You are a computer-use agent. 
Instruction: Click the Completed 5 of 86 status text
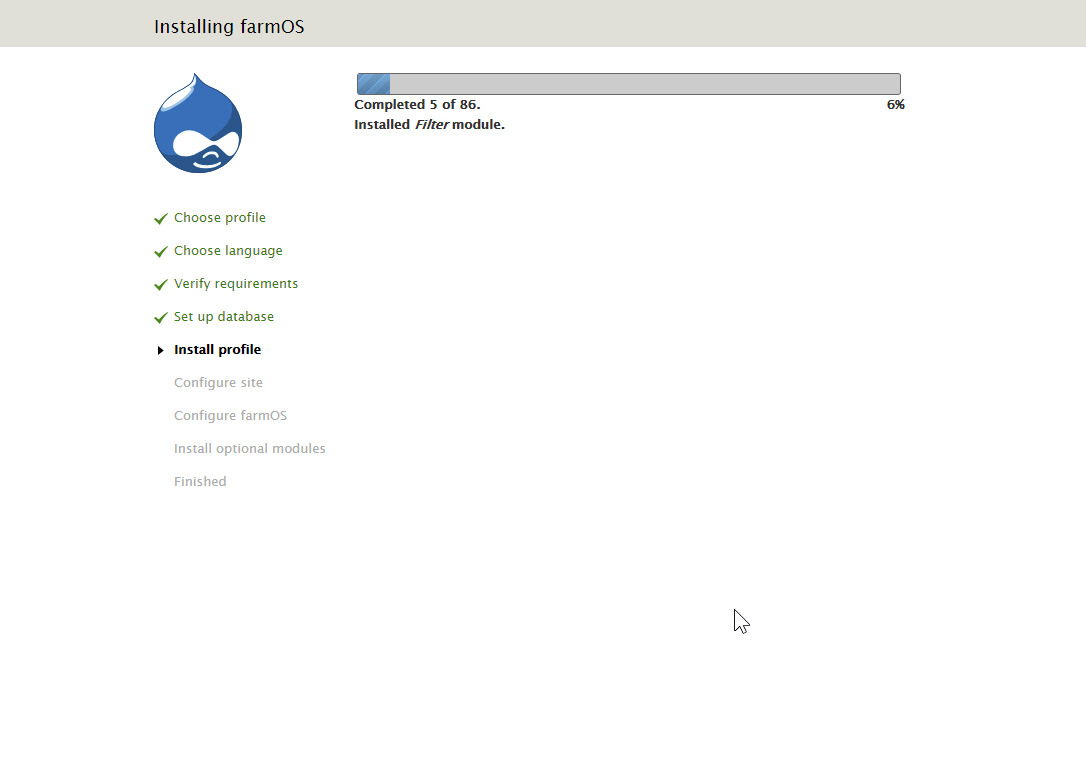[x=417, y=105]
